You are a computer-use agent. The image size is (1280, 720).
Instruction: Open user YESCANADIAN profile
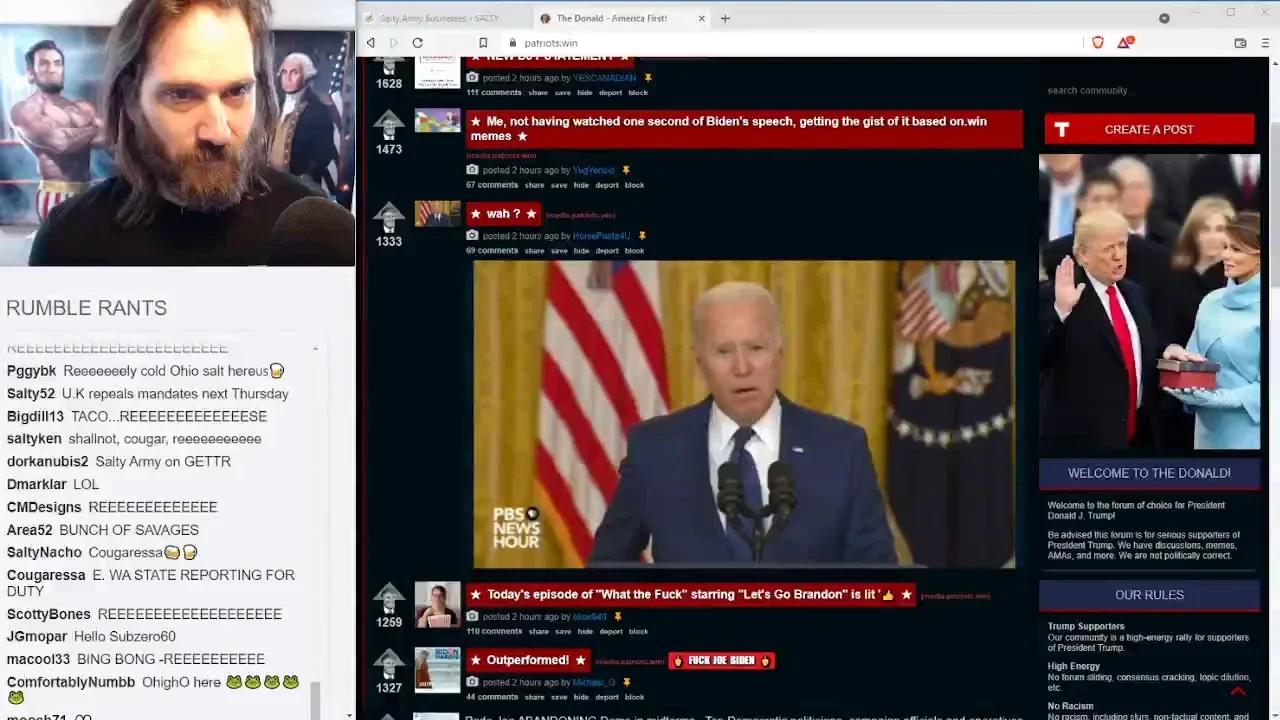(604, 78)
